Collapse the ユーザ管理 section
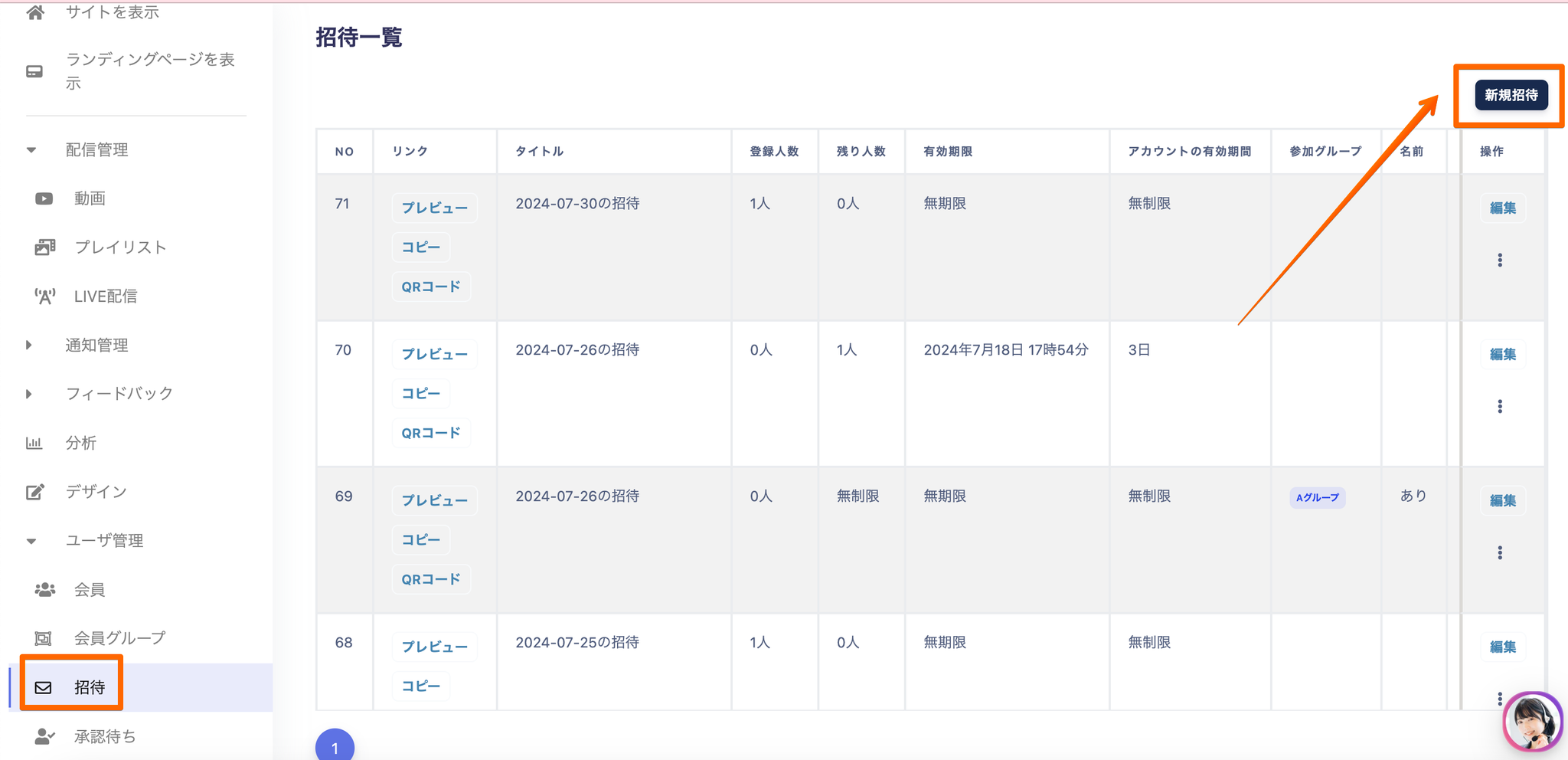 (x=31, y=541)
